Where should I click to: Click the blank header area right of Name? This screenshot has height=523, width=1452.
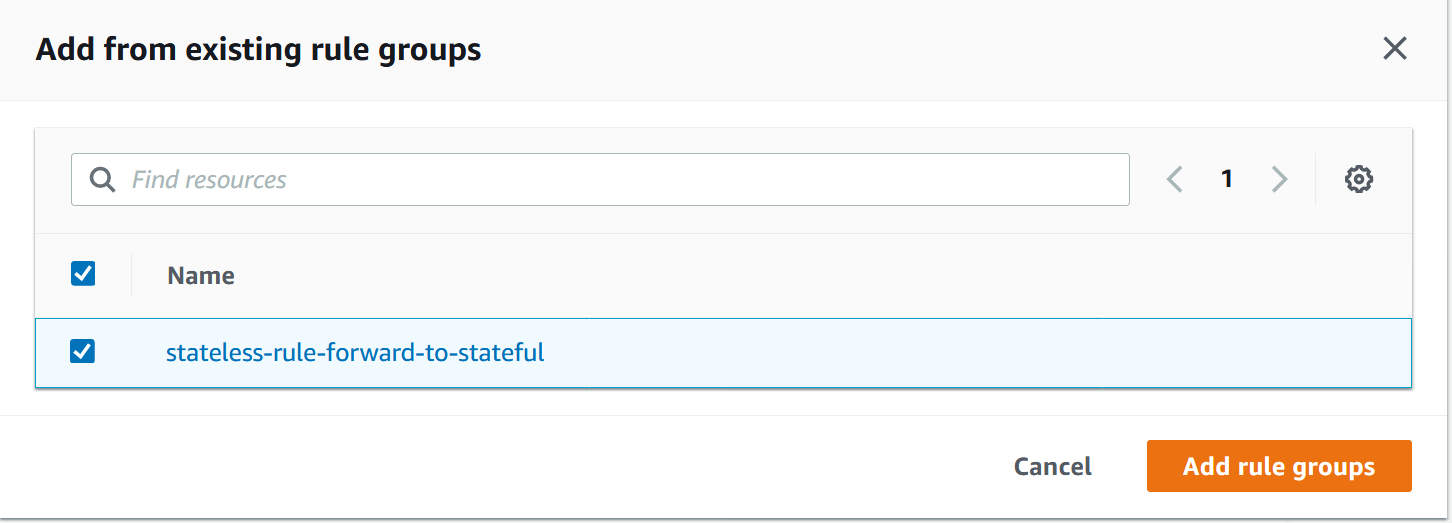coord(820,275)
